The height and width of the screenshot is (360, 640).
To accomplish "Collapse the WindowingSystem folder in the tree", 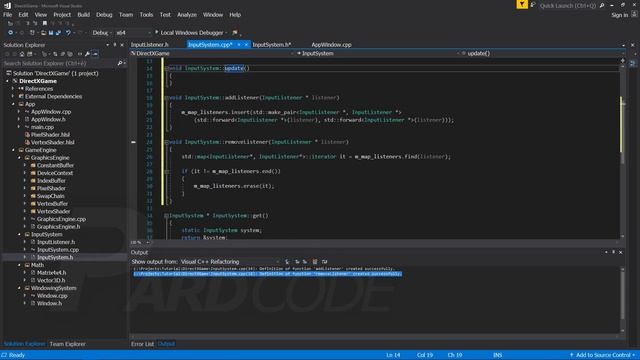I will [20, 288].
